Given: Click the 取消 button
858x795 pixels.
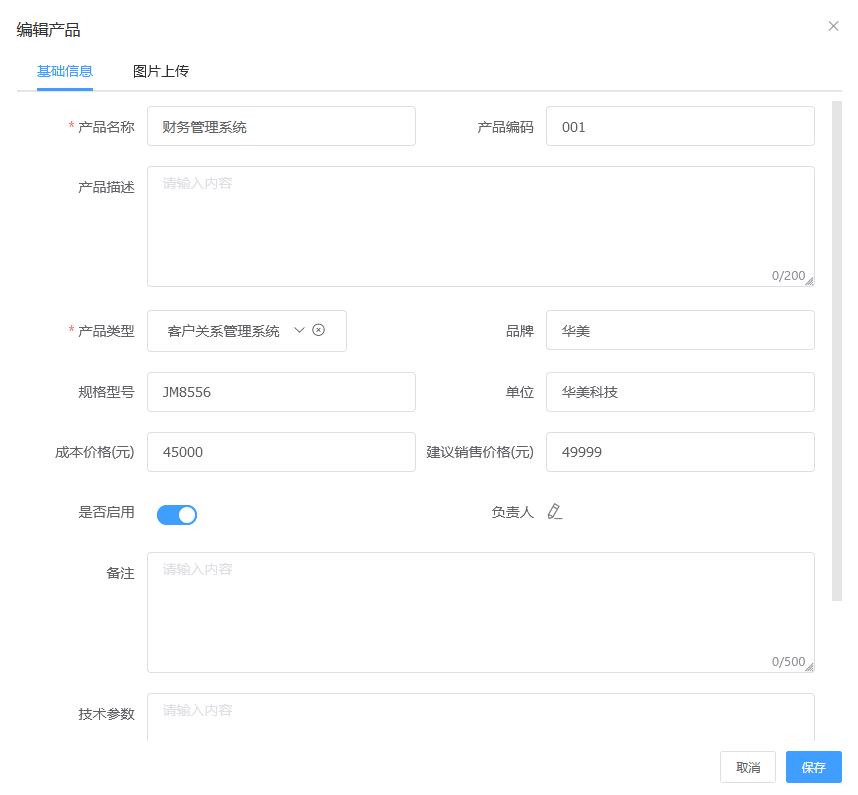Looking at the screenshot, I should 747,767.
